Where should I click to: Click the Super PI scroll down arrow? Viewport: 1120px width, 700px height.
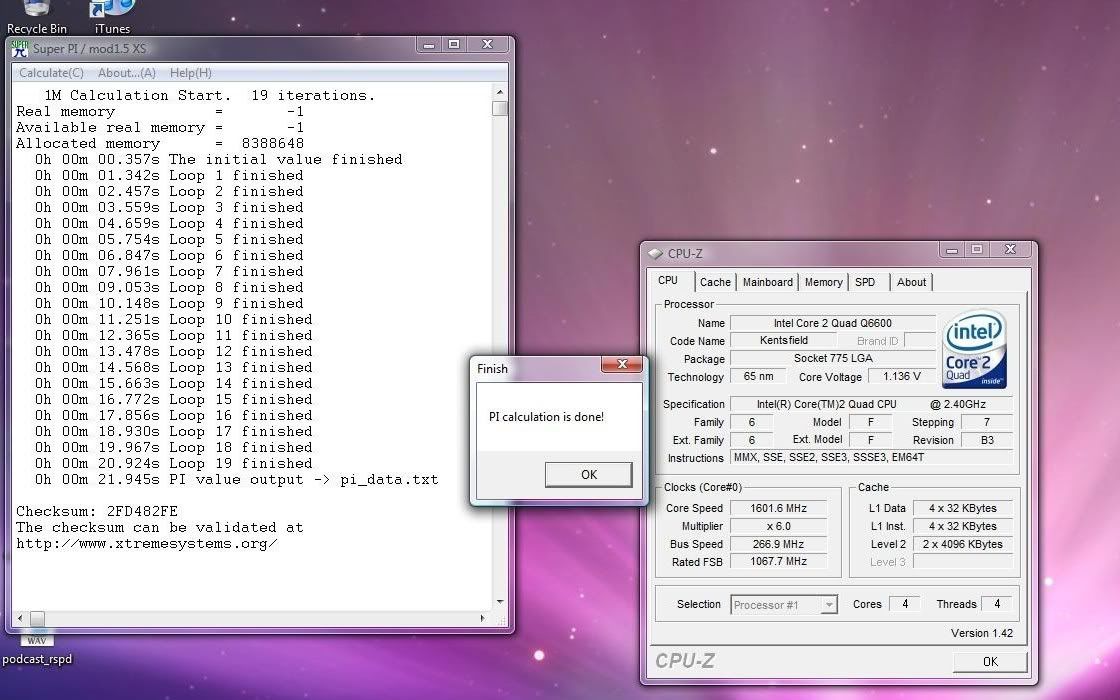pos(500,602)
